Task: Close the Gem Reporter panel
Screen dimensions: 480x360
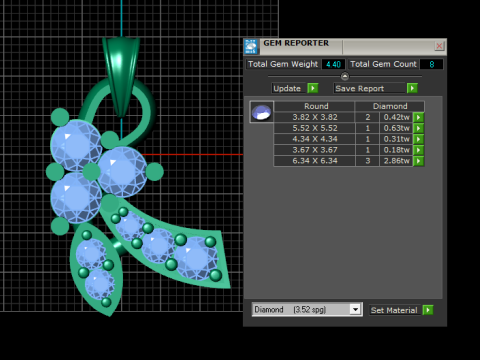Action: coord(439,46)
